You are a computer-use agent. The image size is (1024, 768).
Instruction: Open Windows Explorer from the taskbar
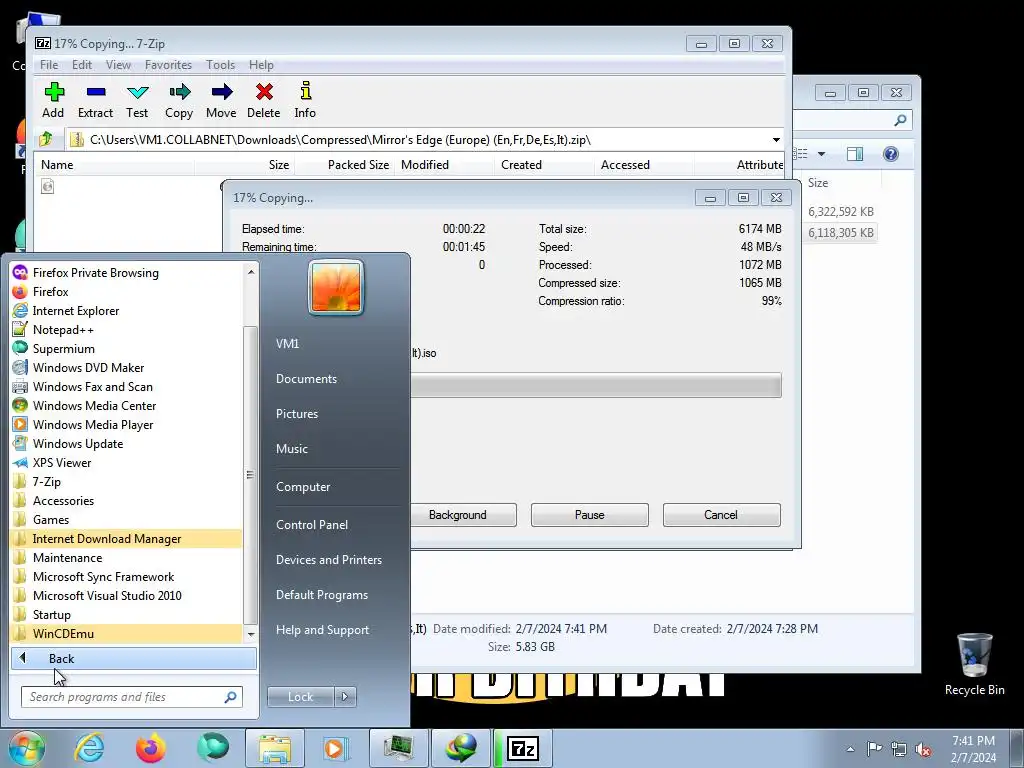pyautogui.click(x=274, y=748)
